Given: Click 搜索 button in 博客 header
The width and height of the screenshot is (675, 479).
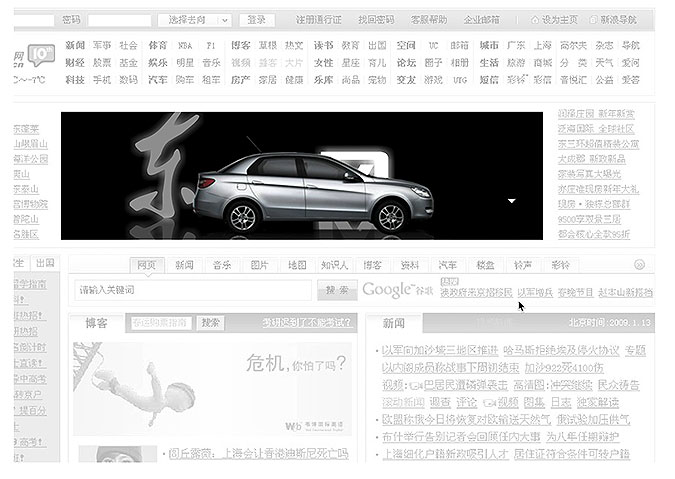Looking at the screenshot, I should click(211, 323).
